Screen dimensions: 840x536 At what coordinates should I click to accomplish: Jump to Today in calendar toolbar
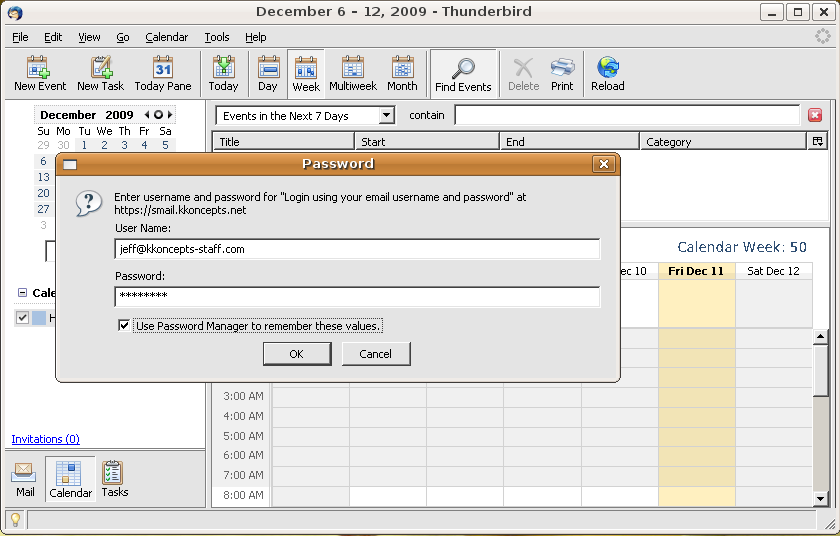223,74
